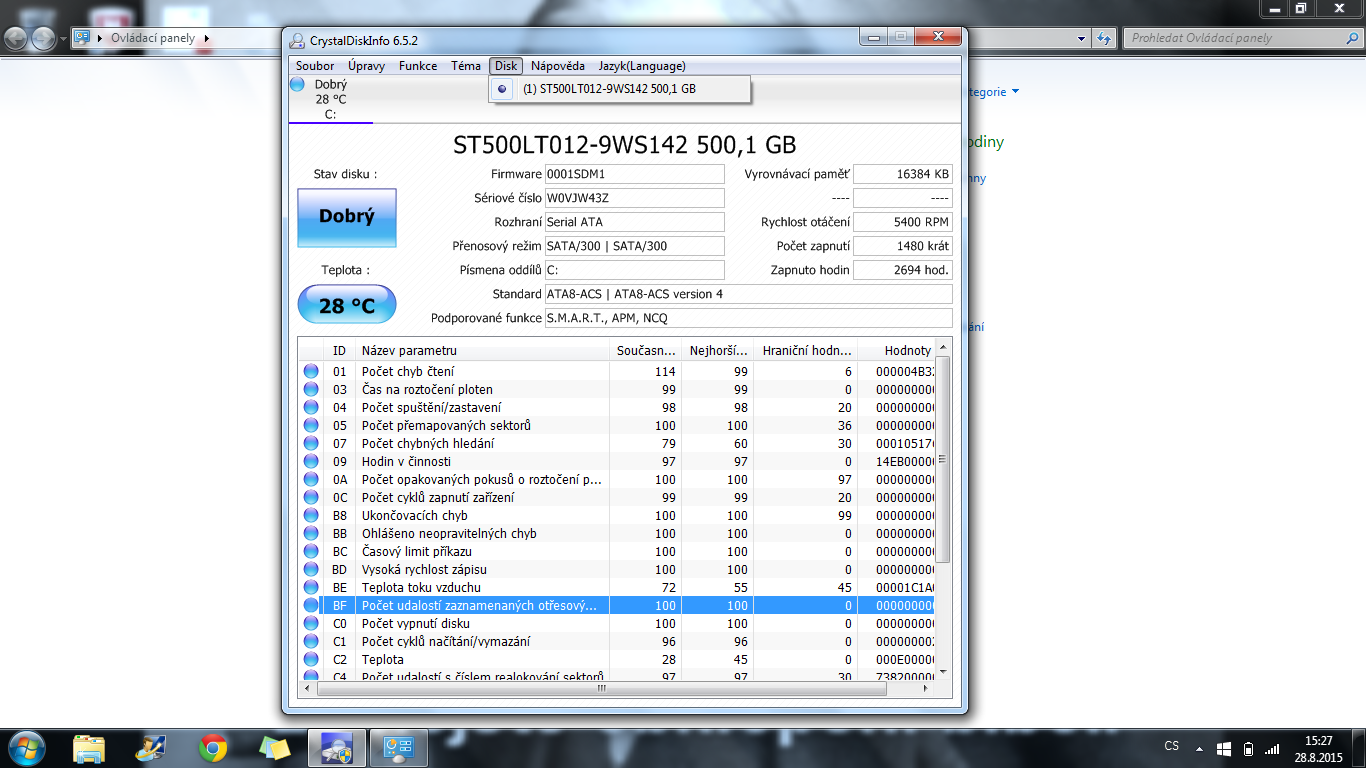Viewport: 1366px width, 768px height.
Task: Click 'Ovládací panely' breadcrumb in Control Panel window
Action: coord(153,38)
